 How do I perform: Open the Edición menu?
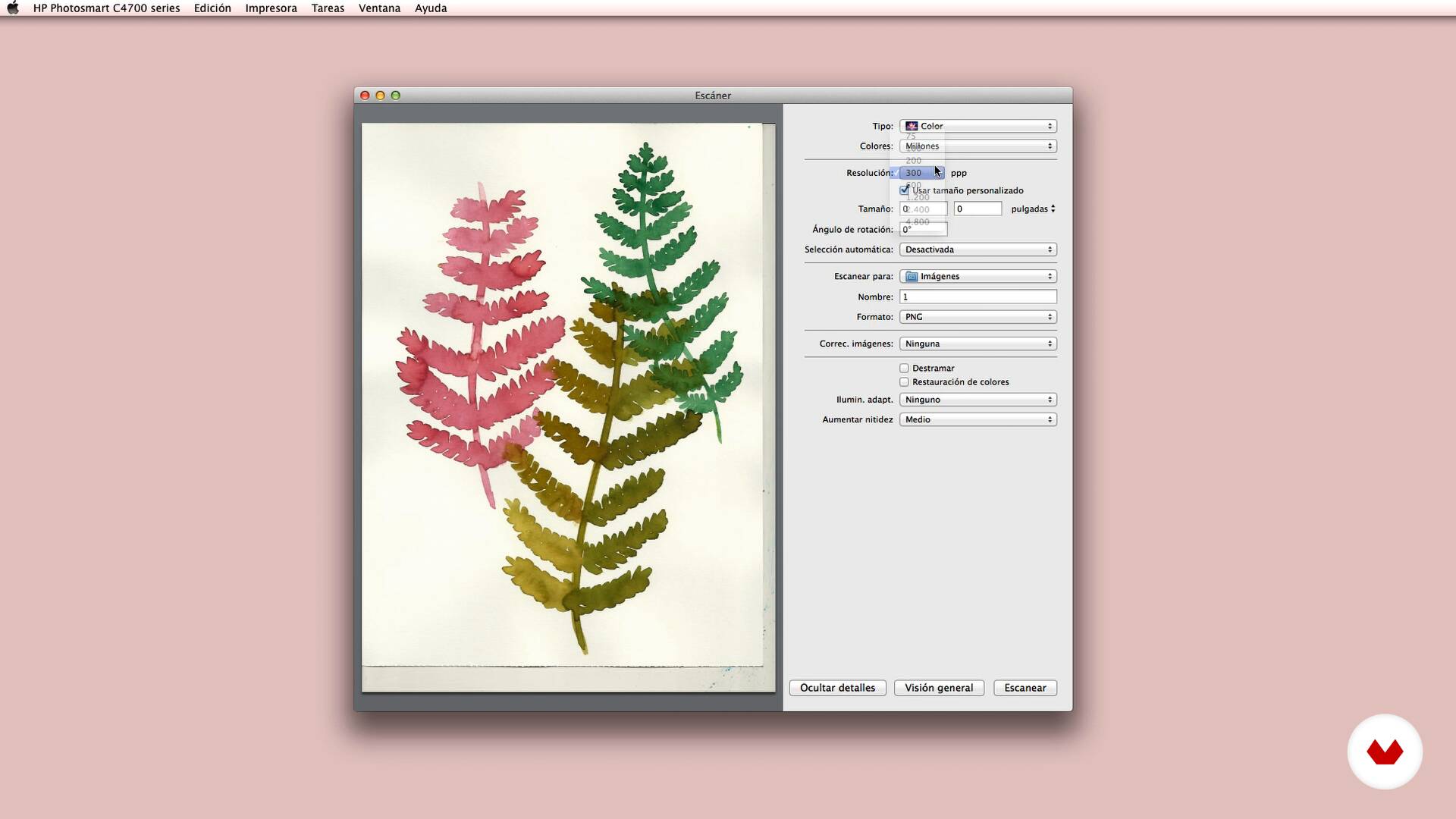pos(212,8)
